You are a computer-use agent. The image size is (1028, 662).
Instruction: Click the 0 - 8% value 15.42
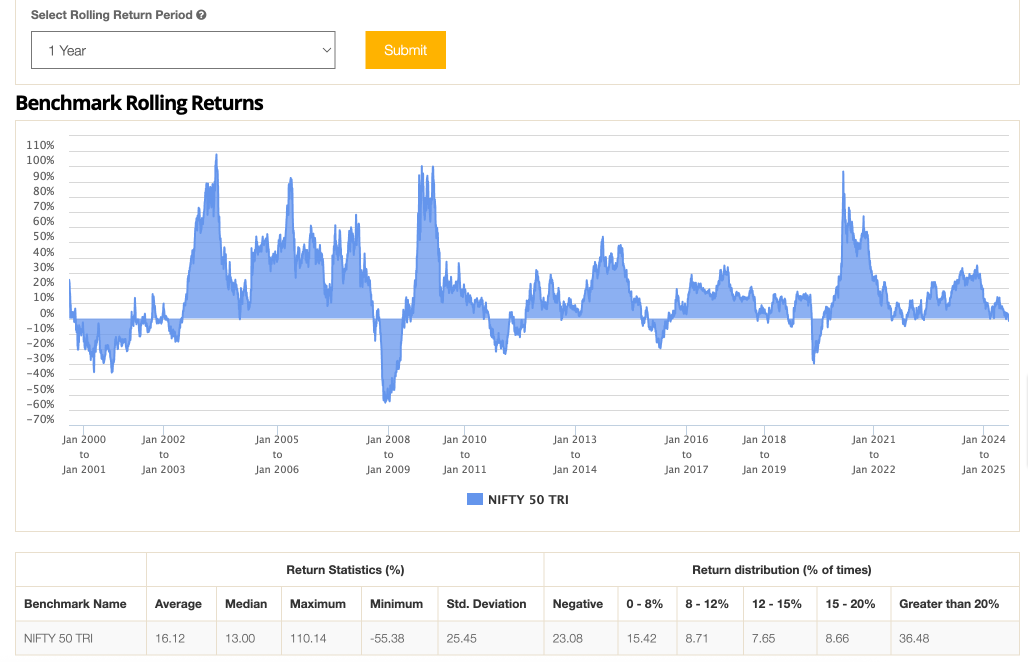tap(641, 638)
